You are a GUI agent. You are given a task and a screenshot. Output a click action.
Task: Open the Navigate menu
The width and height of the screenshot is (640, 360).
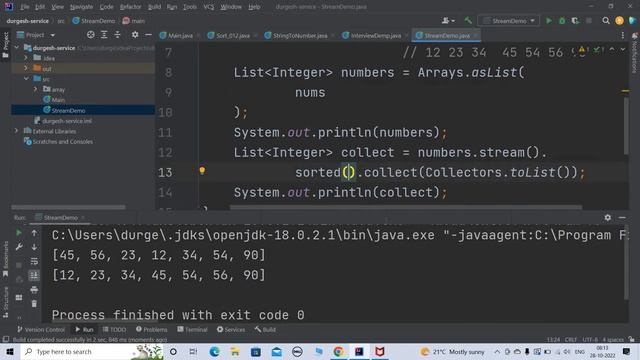81,7
